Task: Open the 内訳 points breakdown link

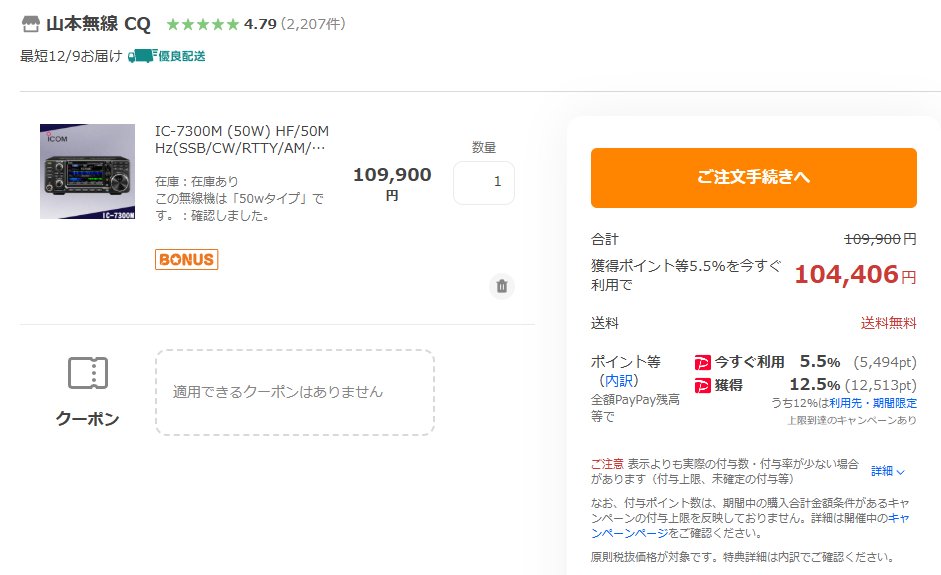Action: 619,381
